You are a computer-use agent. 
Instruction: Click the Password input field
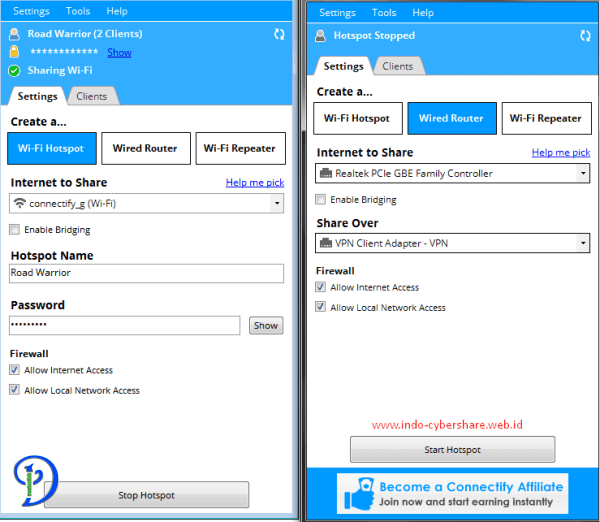pyautogui.click(x=125, y=325)
